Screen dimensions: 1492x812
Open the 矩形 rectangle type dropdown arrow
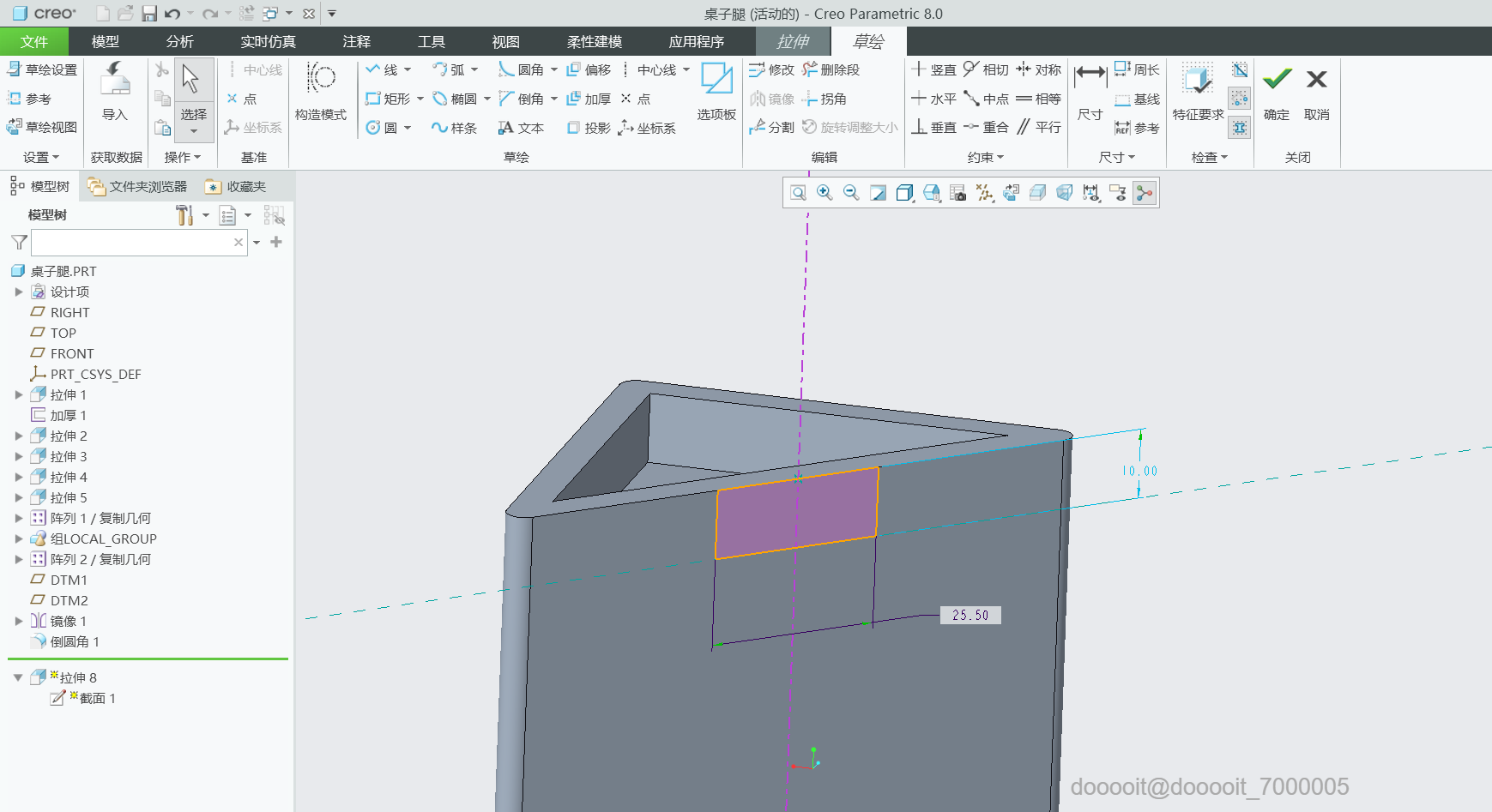pos(420,99)
